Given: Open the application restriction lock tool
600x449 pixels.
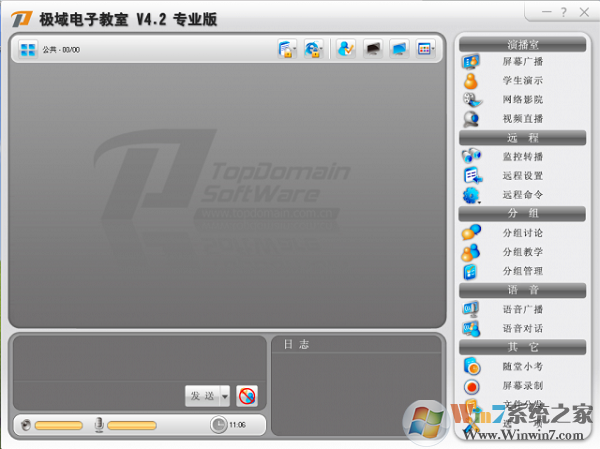Looking at the screenshot, I should pyautogui.click(x=287, y=49).
